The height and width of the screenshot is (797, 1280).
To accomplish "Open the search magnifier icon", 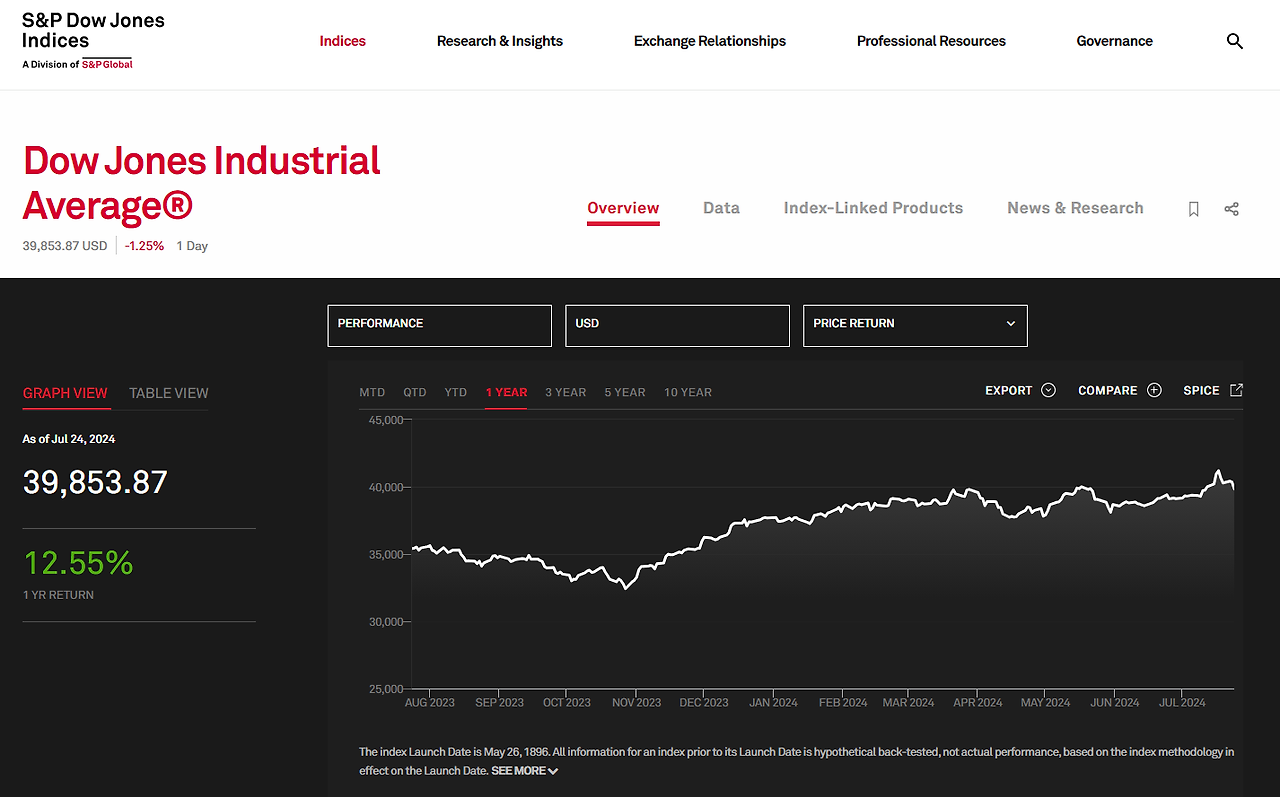I will click(1235, 41).
